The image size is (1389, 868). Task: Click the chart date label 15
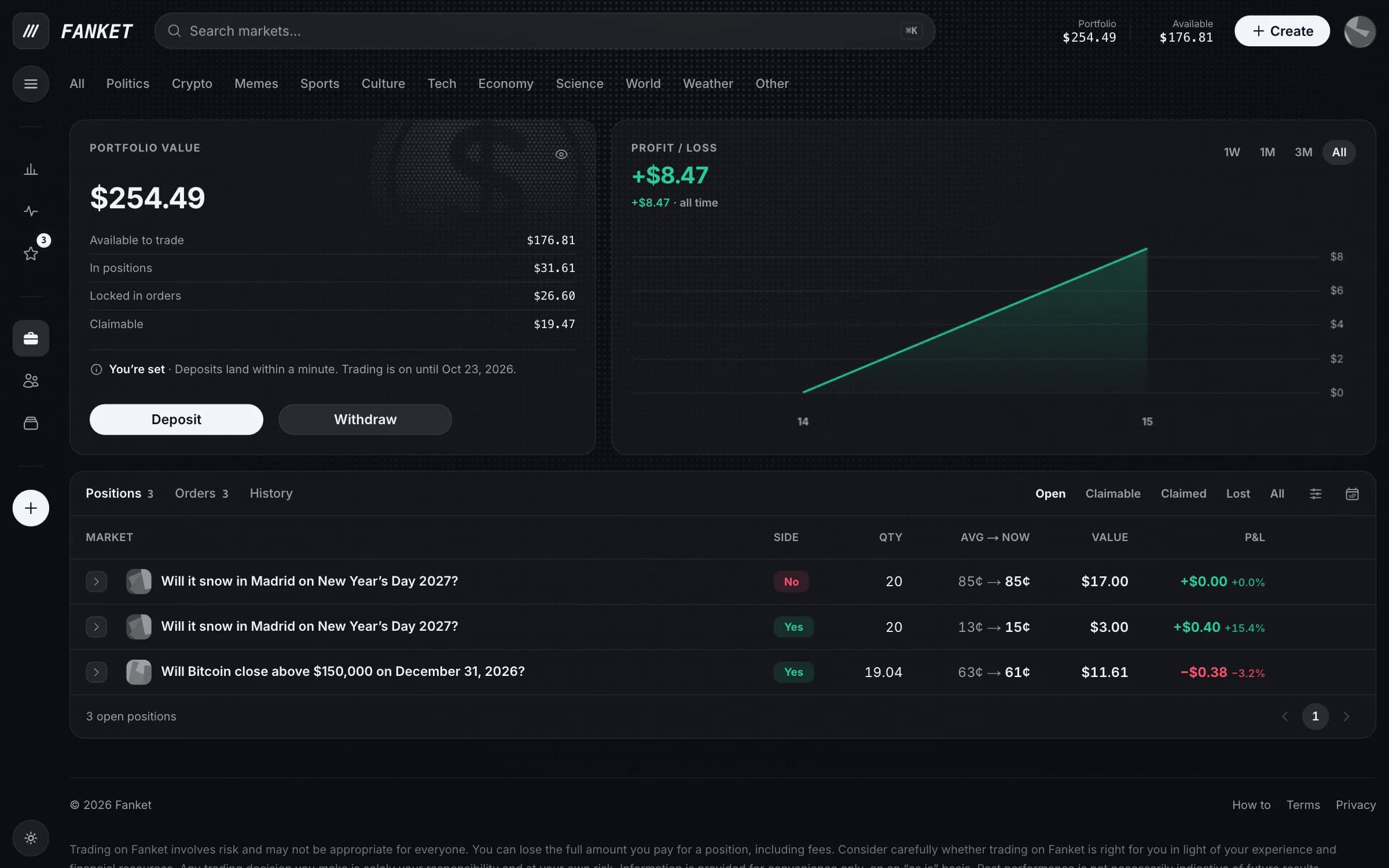pos(1147,422)
